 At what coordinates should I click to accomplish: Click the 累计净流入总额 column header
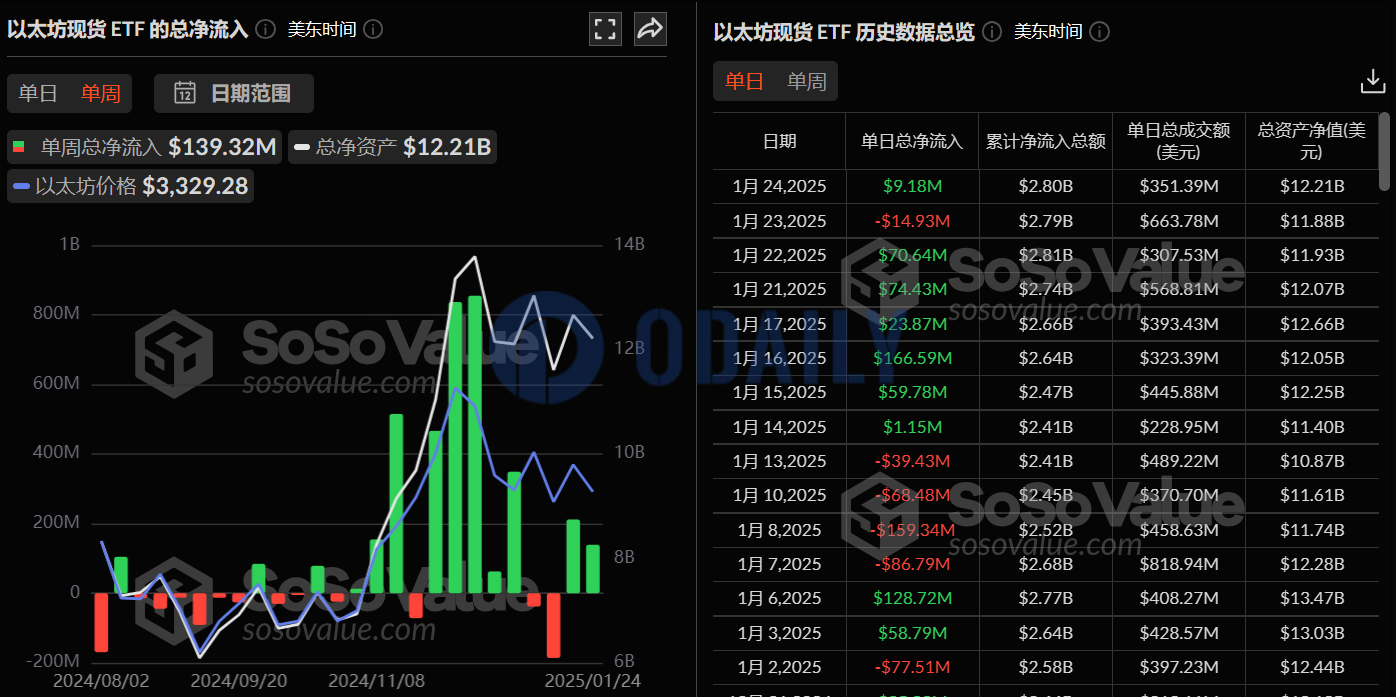(1046, 141)
